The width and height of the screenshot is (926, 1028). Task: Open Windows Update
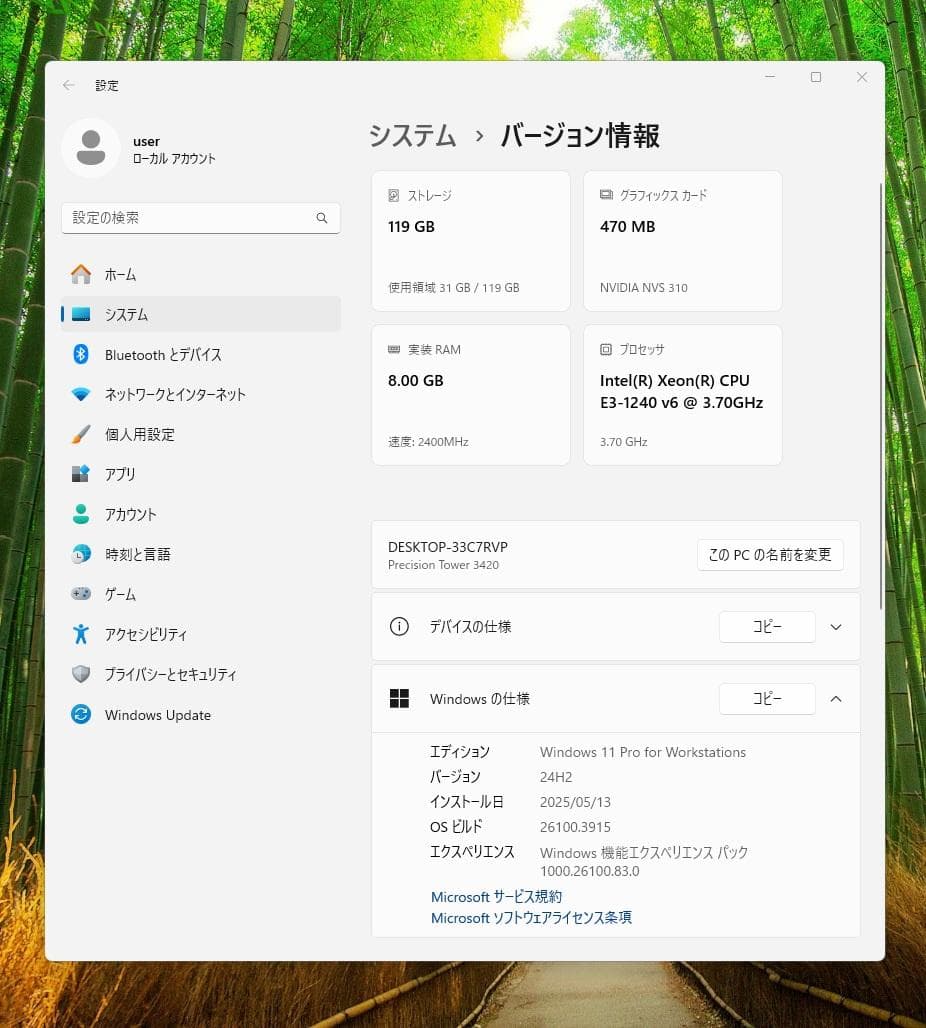[x=157, y=715]
